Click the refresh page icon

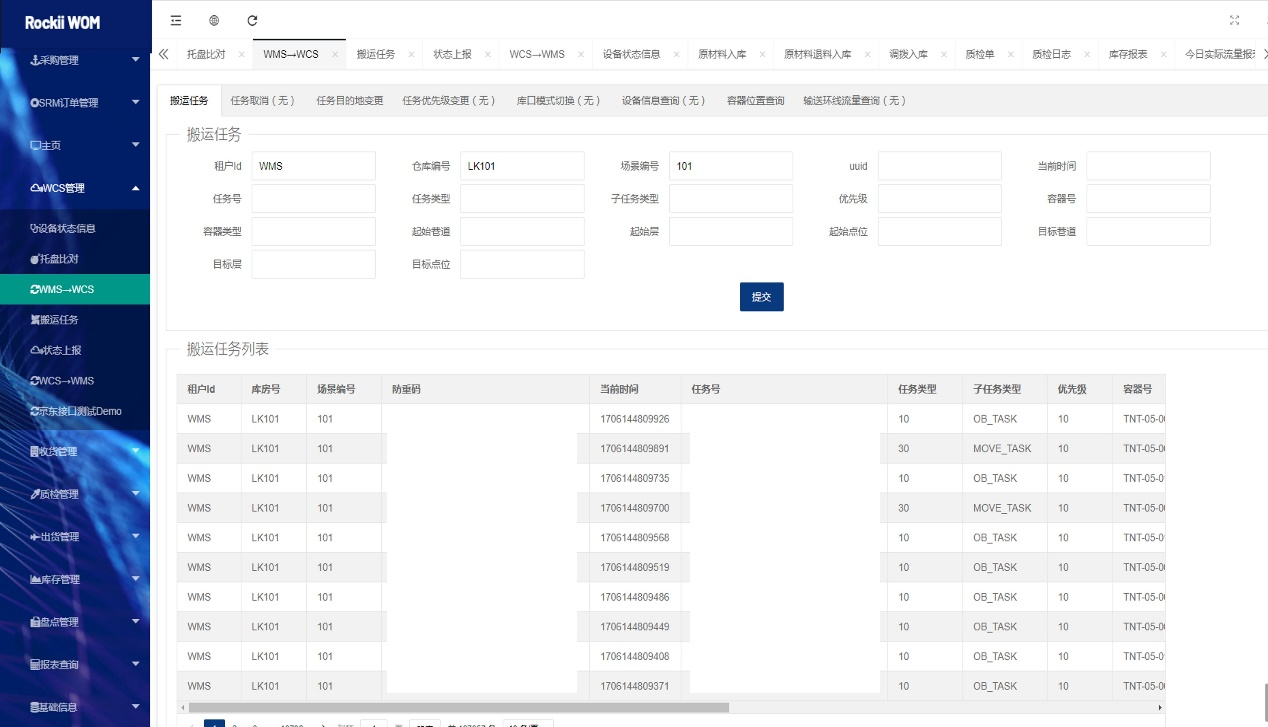[x=252, y=20]
